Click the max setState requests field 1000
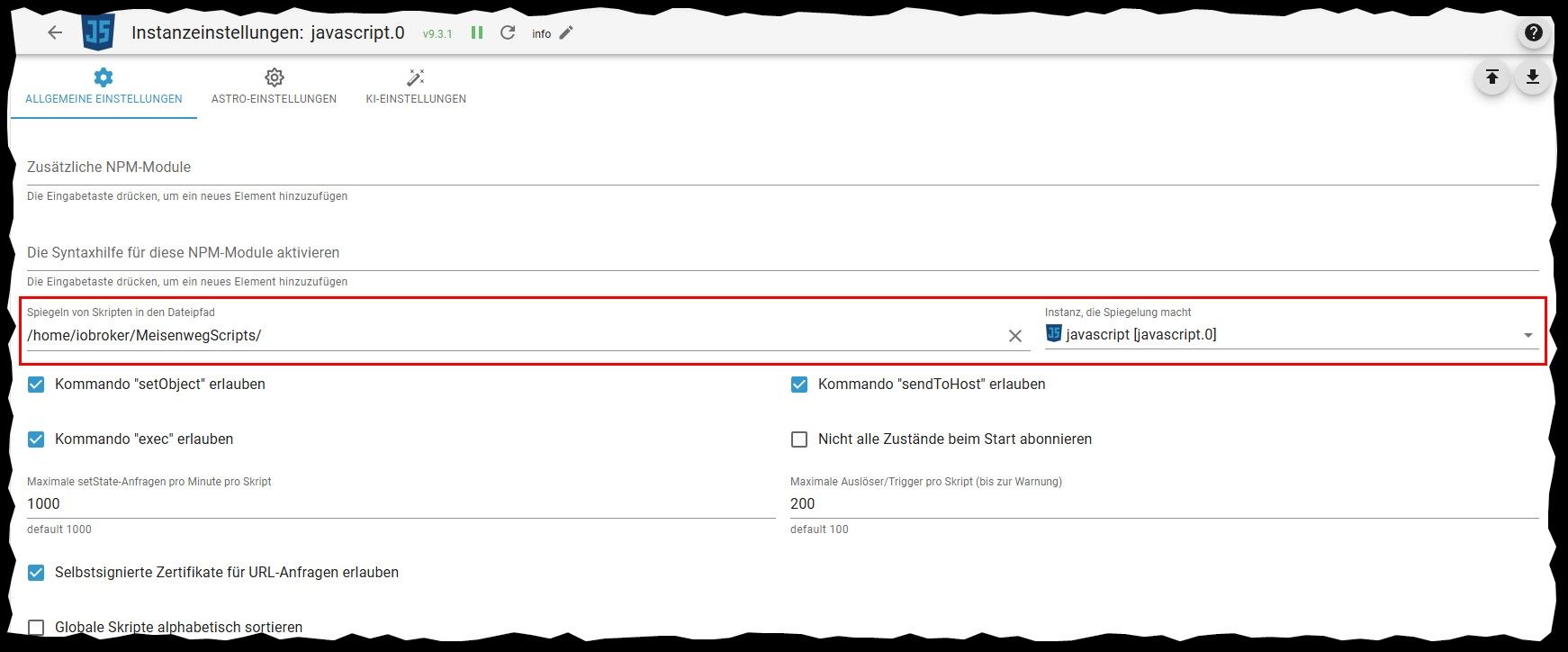This screenshot has width=1568, height=652. coord(401,504)
